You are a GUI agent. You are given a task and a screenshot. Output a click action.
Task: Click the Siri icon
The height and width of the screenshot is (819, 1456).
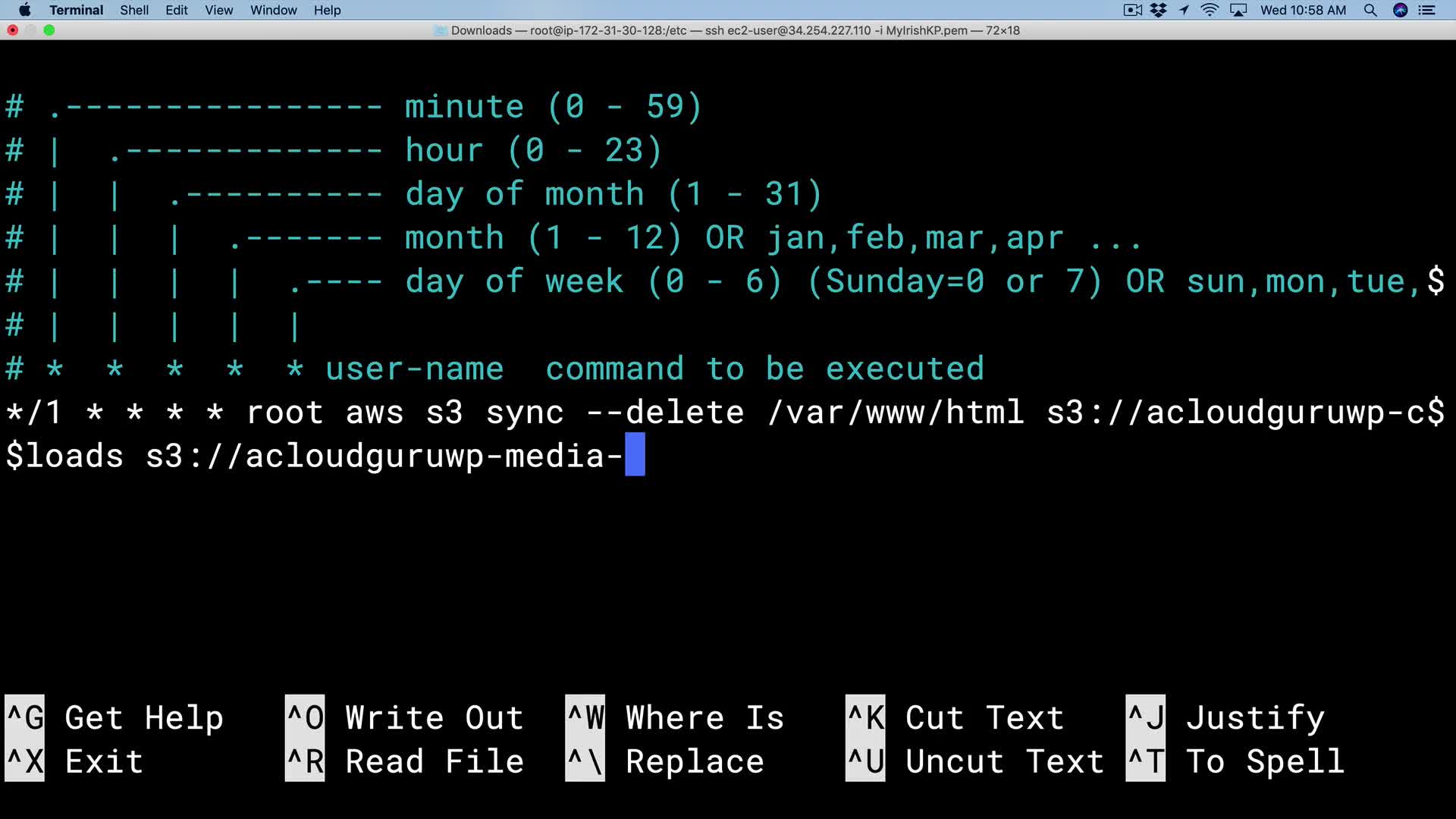point(1400,10)
